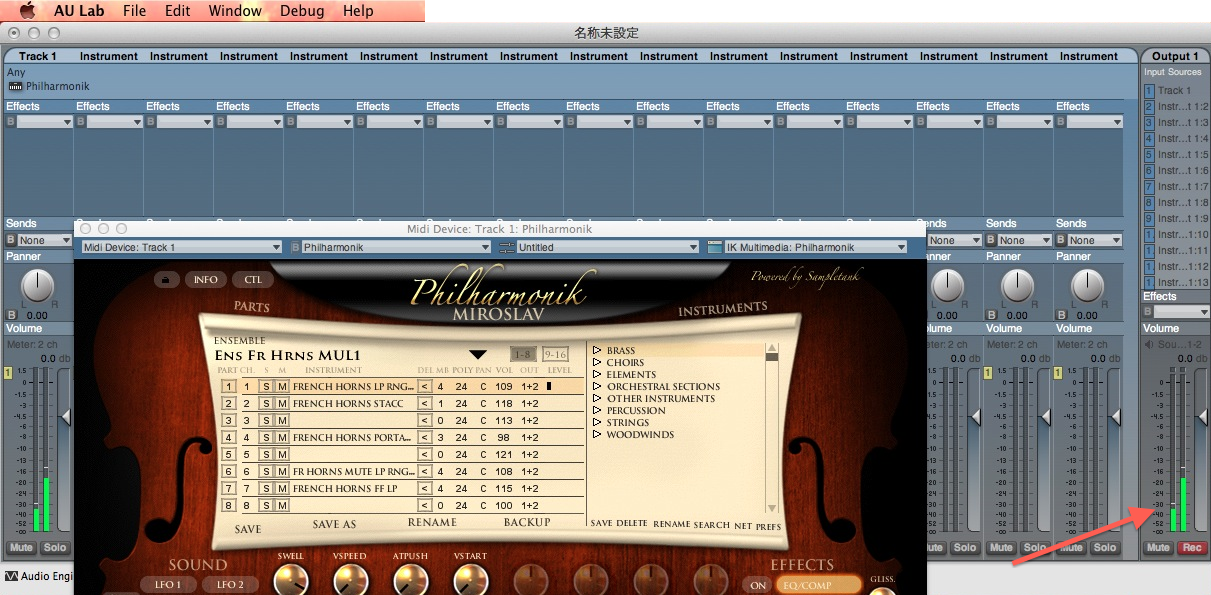
Task: Open the File menu
Action: [134, 11]
